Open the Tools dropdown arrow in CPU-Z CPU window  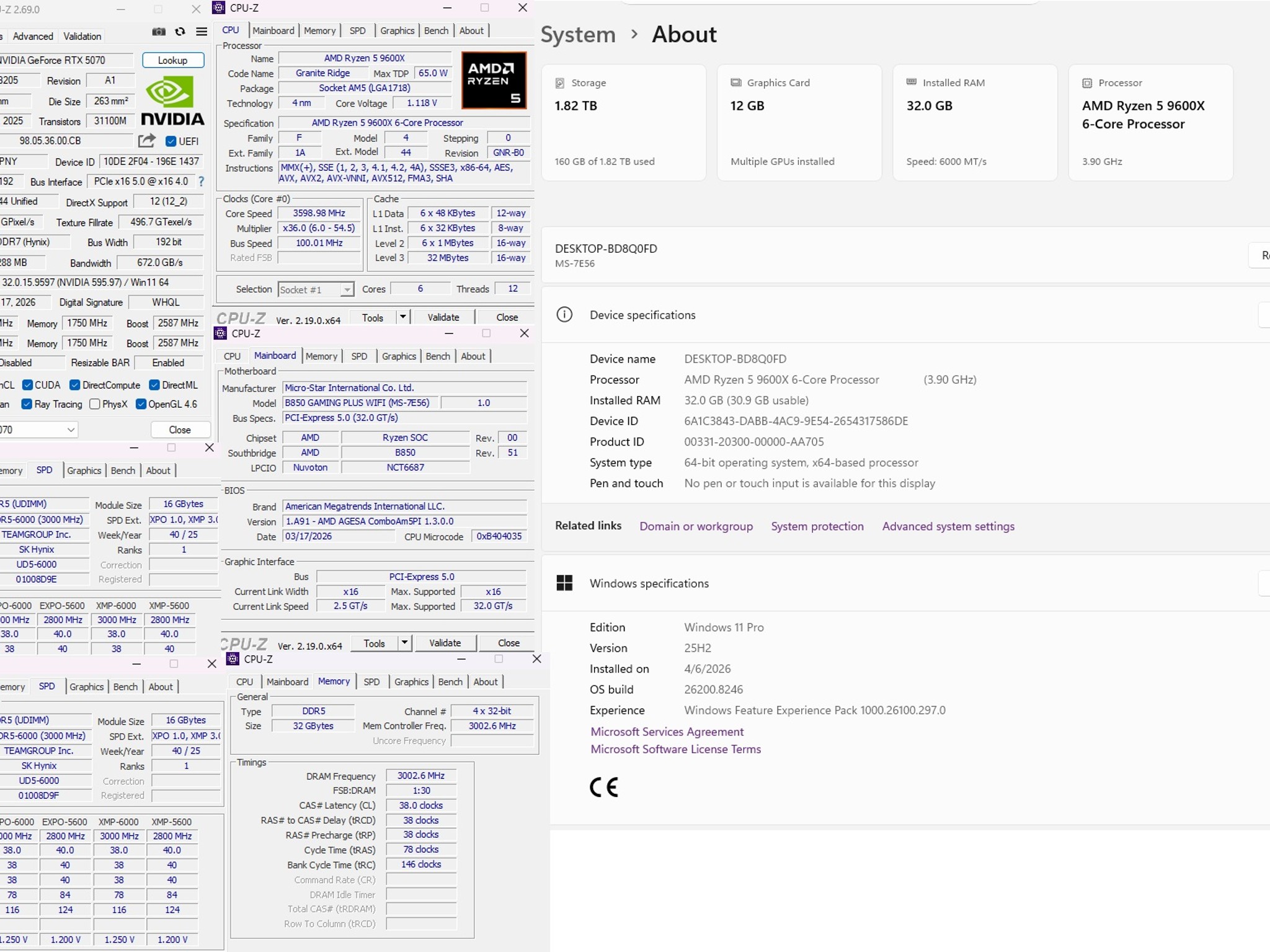coord(403,317)
